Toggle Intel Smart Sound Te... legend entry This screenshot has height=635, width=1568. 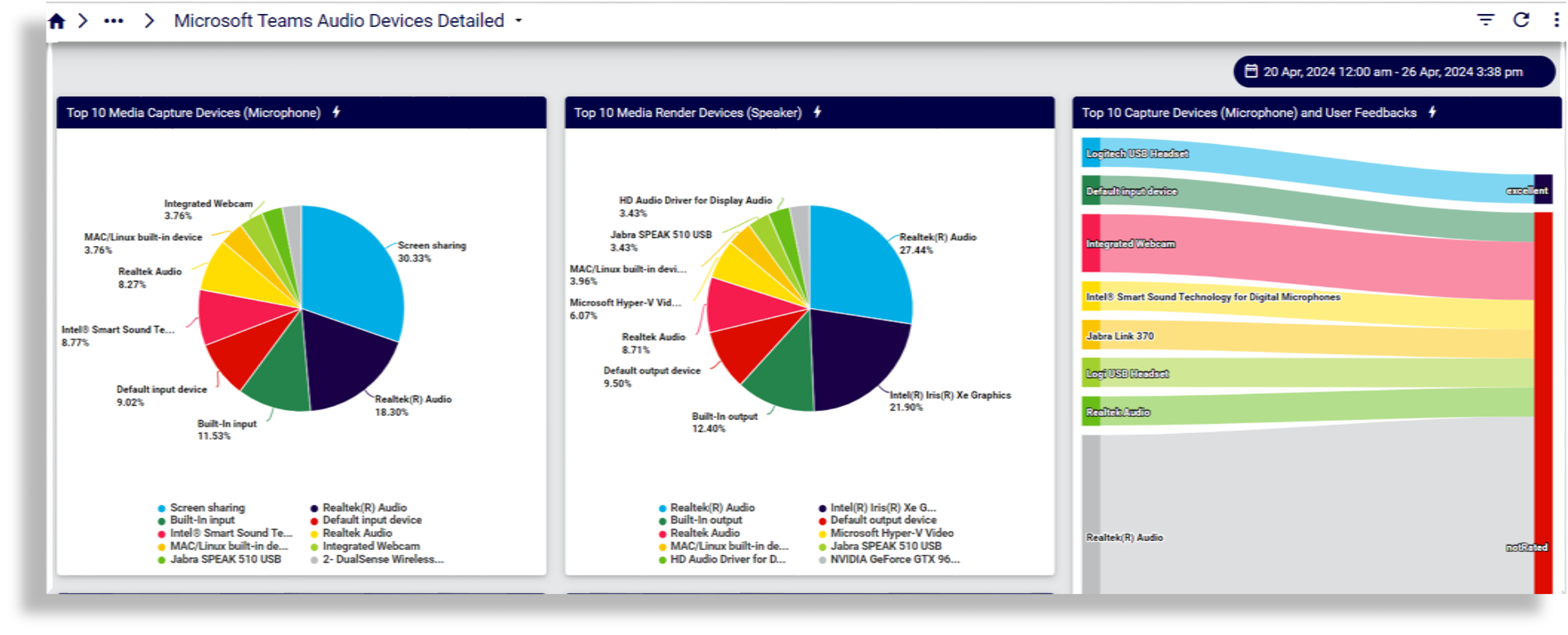pos(225,533)
